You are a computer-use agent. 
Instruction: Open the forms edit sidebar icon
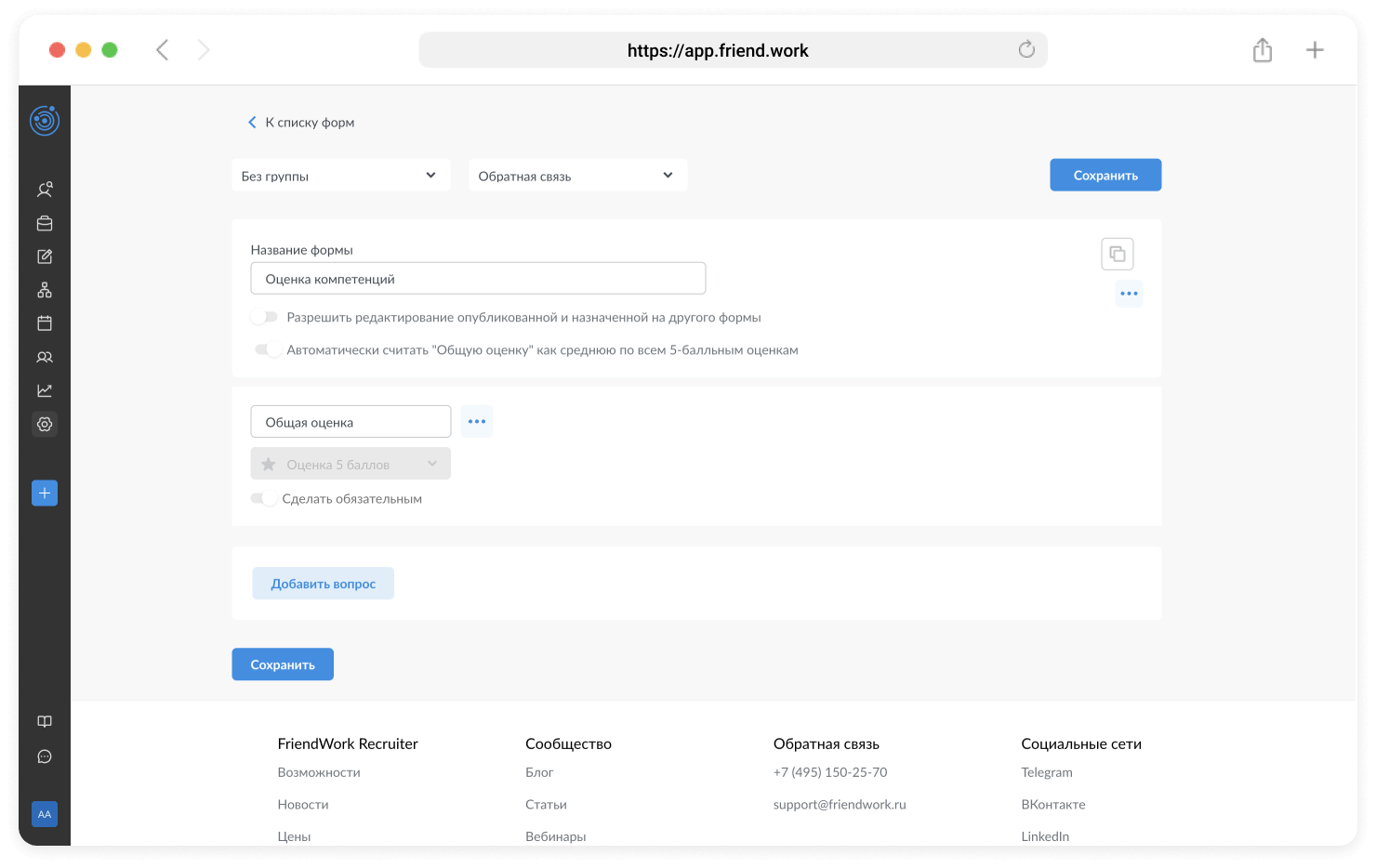(x=45, y=256)
